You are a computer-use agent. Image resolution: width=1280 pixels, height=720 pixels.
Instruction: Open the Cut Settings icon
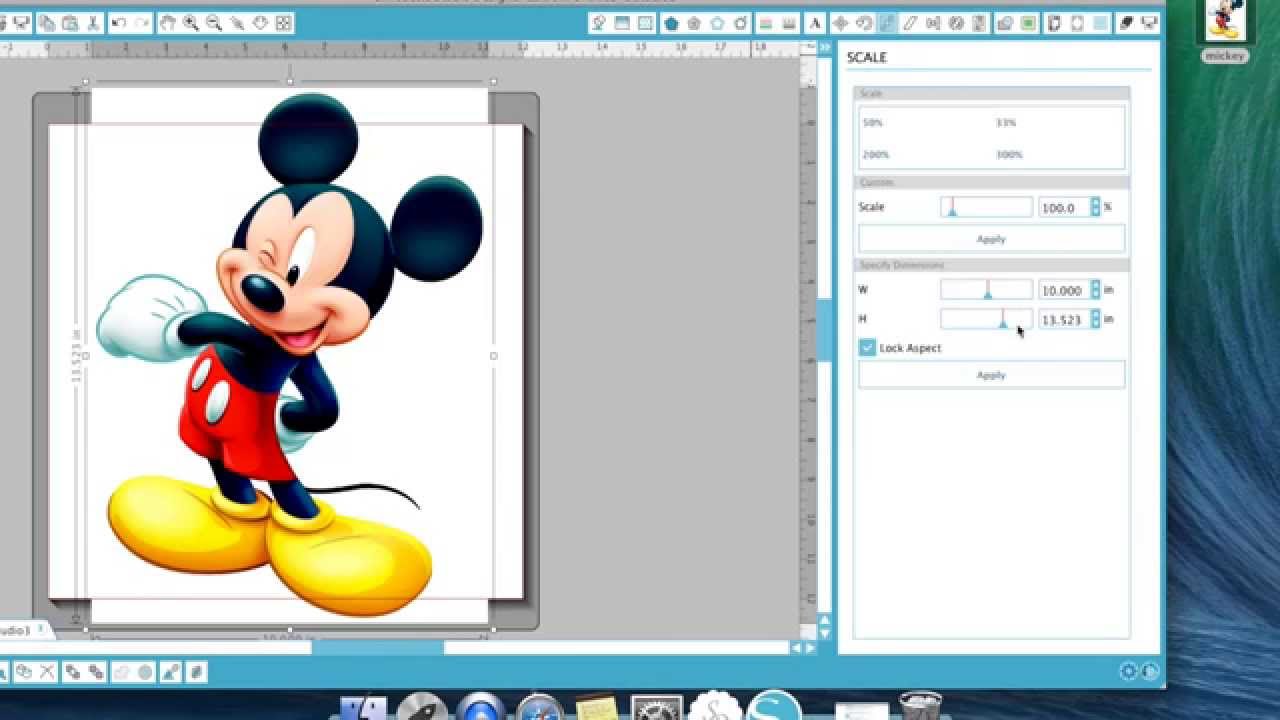[1126, 23]
